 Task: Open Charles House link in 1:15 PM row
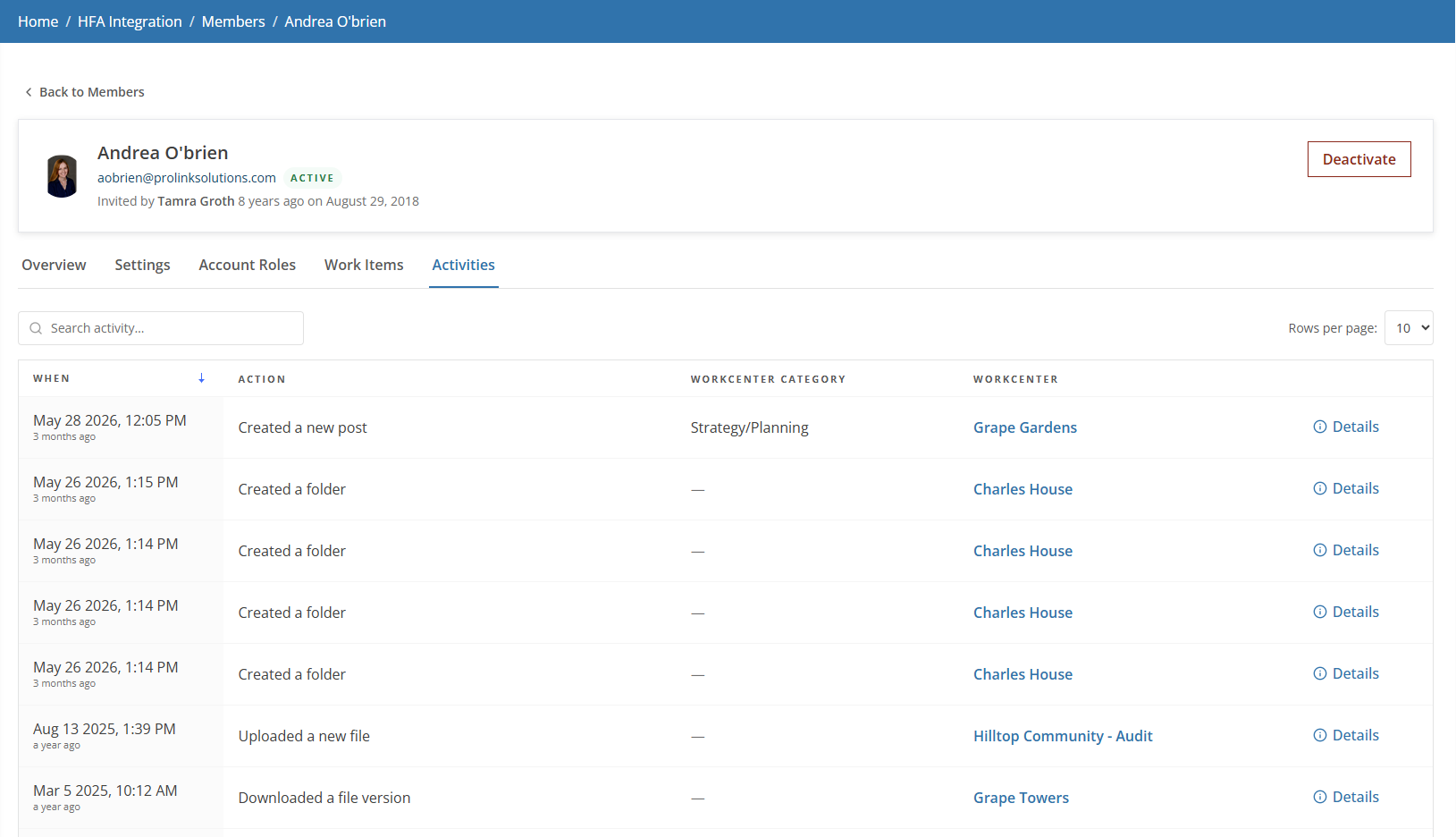coord(1023,489)
